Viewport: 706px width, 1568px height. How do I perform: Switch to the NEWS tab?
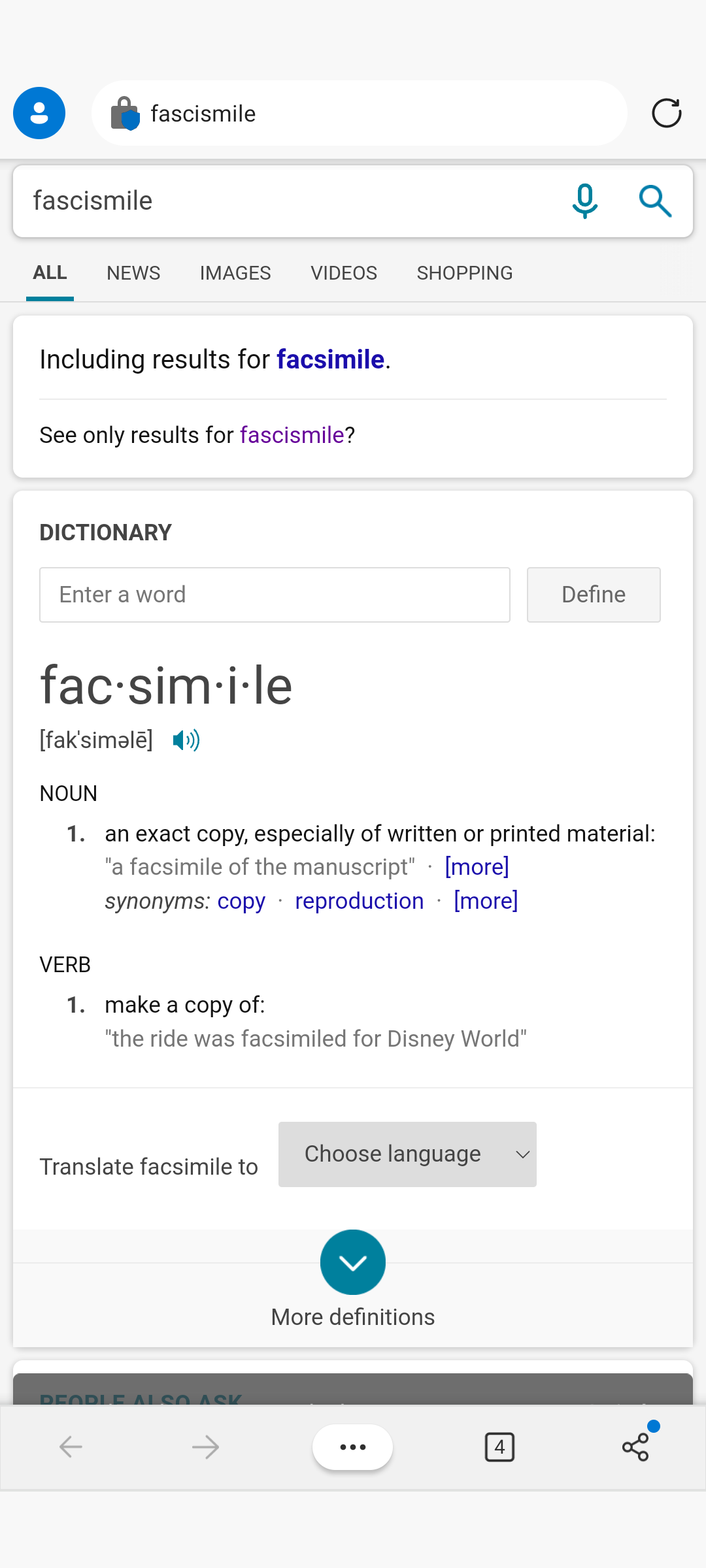point(133,273)
